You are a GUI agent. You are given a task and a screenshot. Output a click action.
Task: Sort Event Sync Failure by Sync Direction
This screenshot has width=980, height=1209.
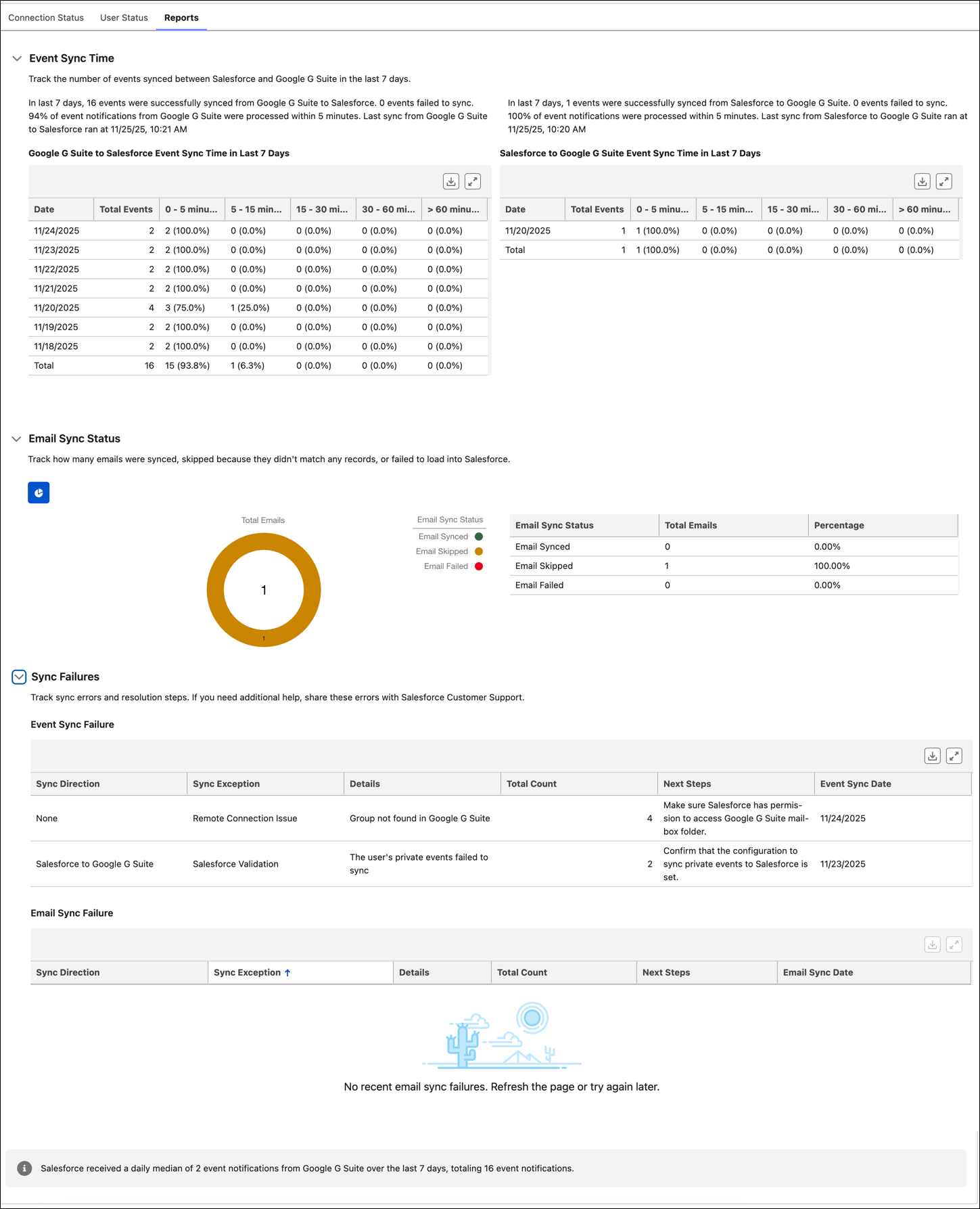point(109,784)
